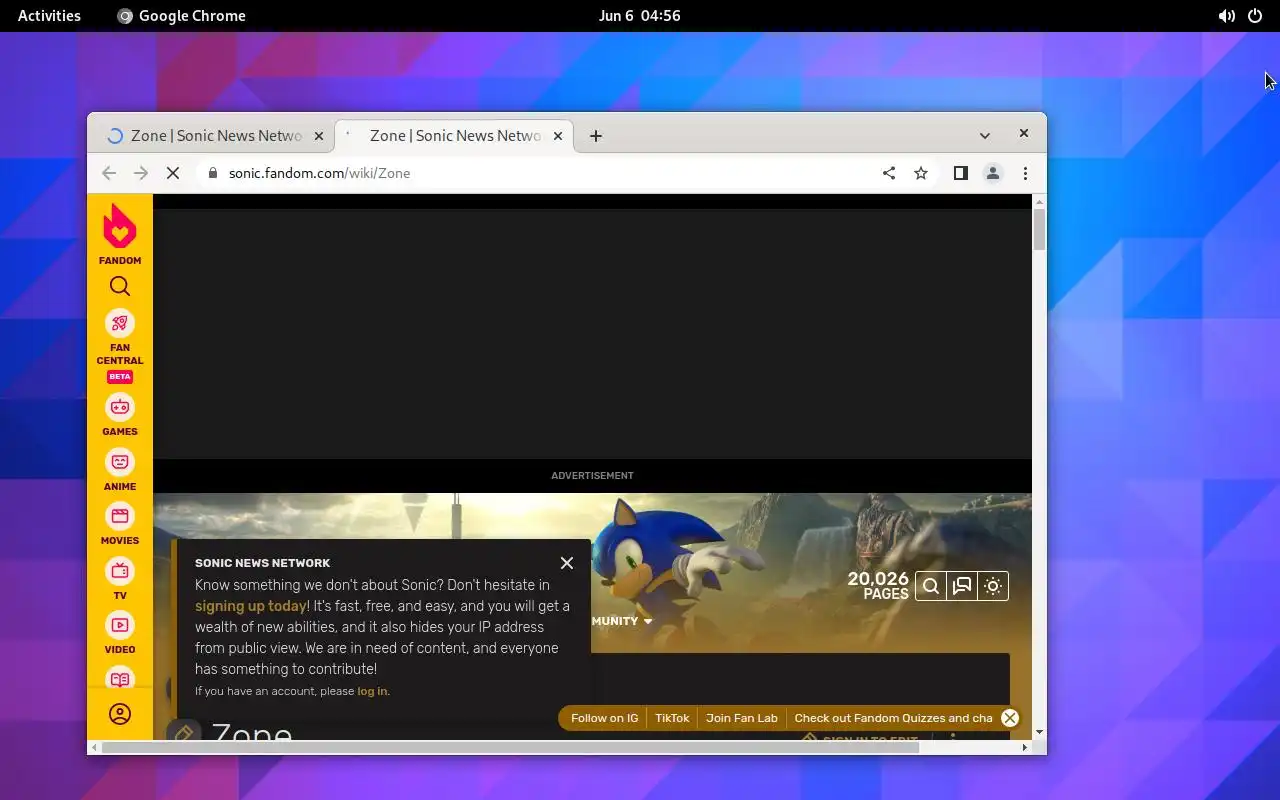Click the 'log in' link

372,691
